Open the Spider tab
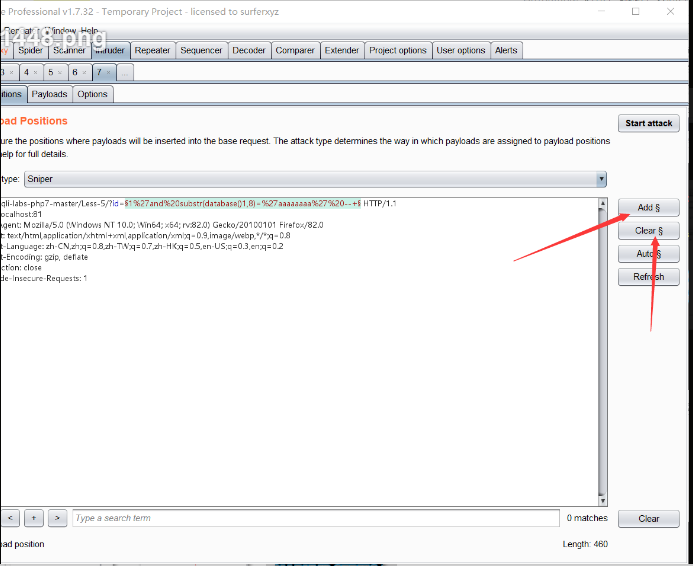This screenshot has height=566, width=693. coord(30,50)
